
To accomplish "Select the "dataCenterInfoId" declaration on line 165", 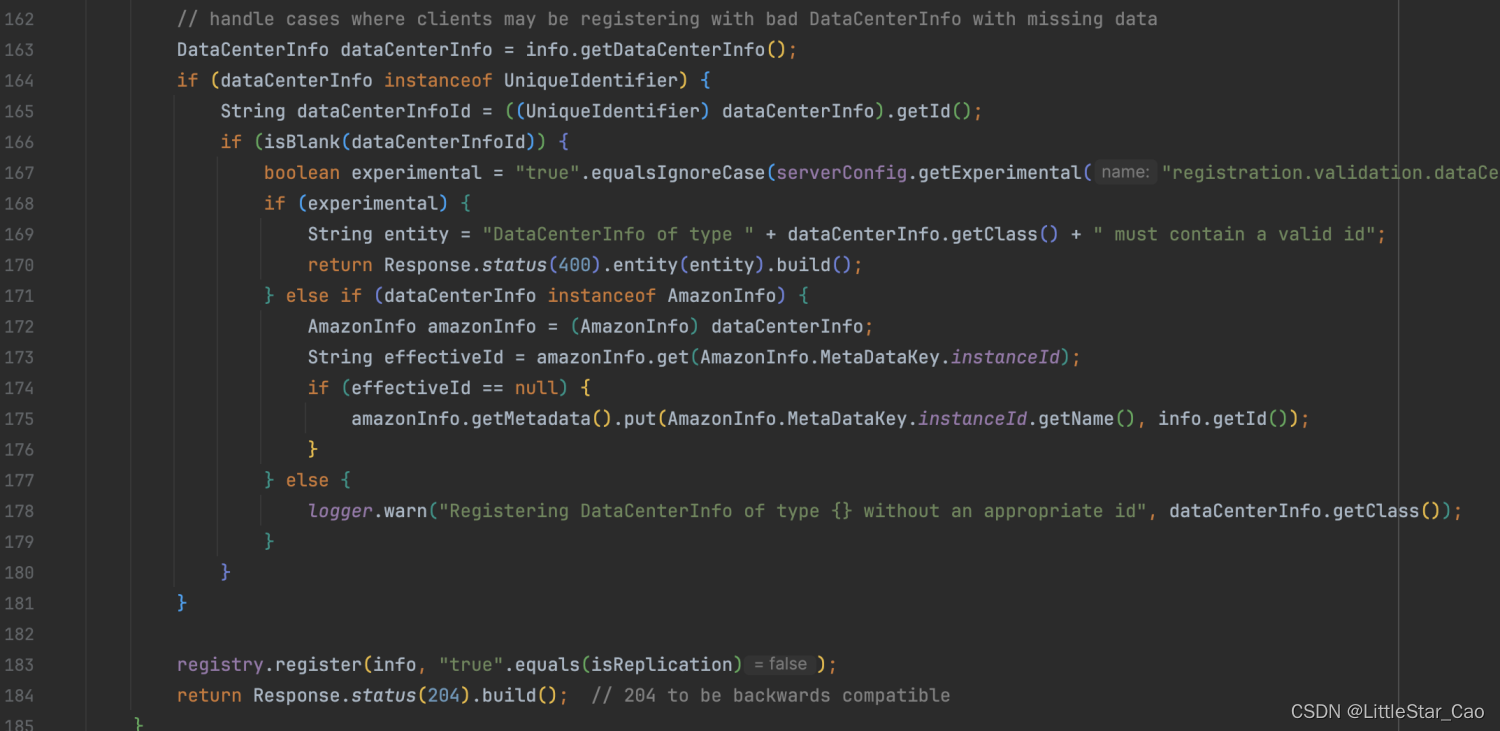I will click(384, 111).
